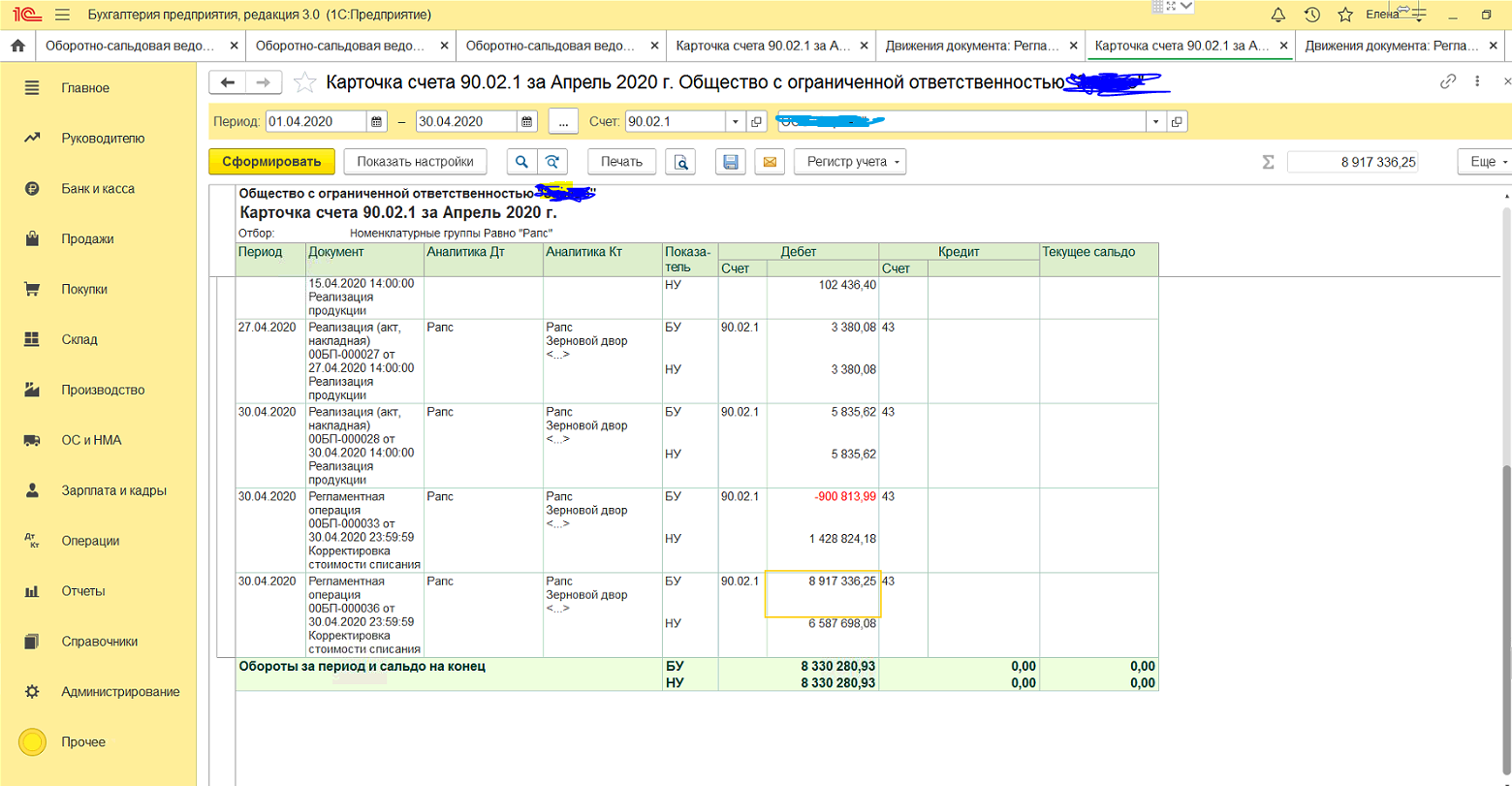Image resolution: width=1512 pixels, height=786 pixels.
Task: Click Регламентная операция 00БП-000033 cell
Action: [364, 530]
